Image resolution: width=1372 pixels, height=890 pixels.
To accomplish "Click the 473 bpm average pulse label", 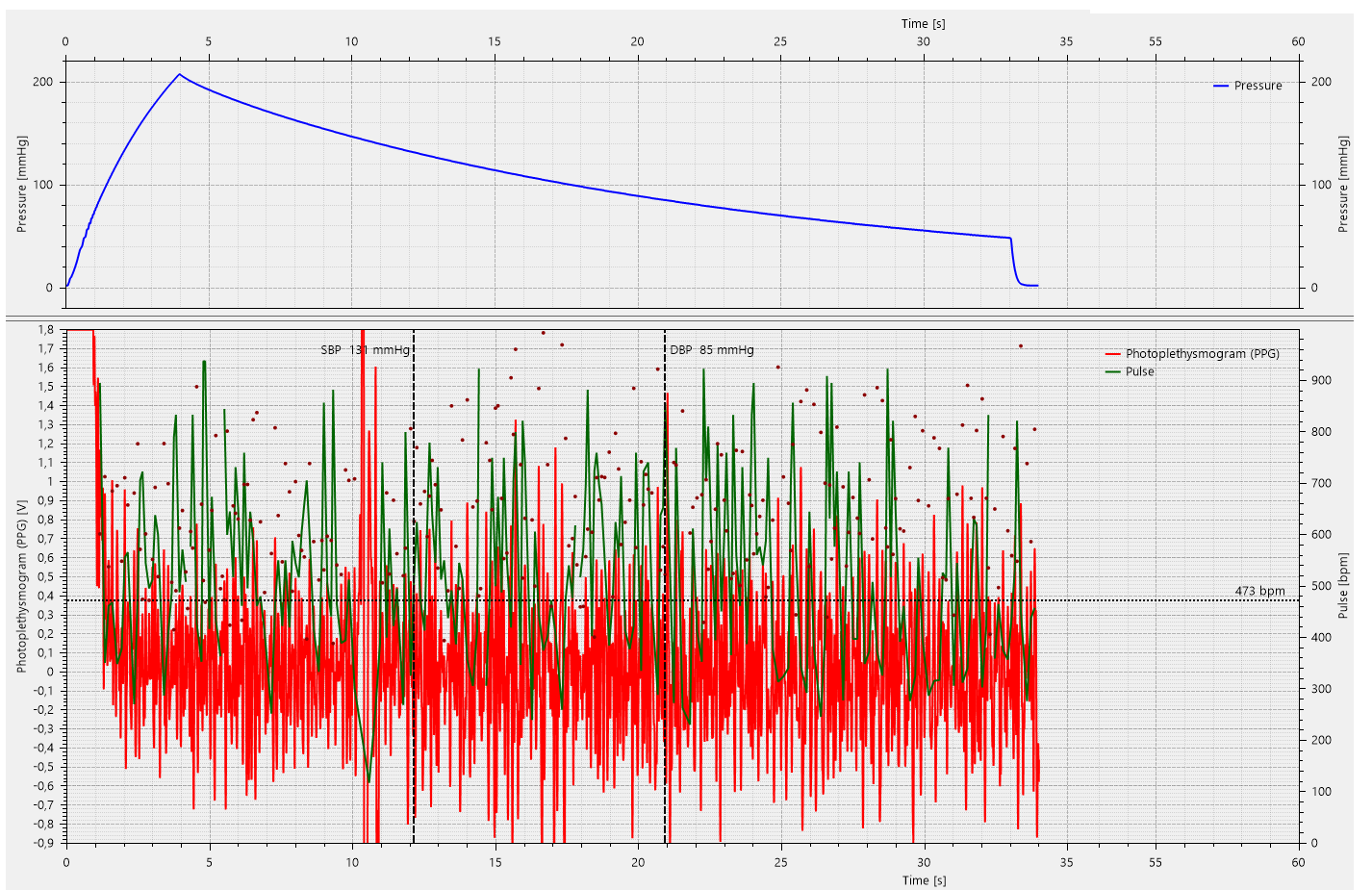I will (1259, 591).
